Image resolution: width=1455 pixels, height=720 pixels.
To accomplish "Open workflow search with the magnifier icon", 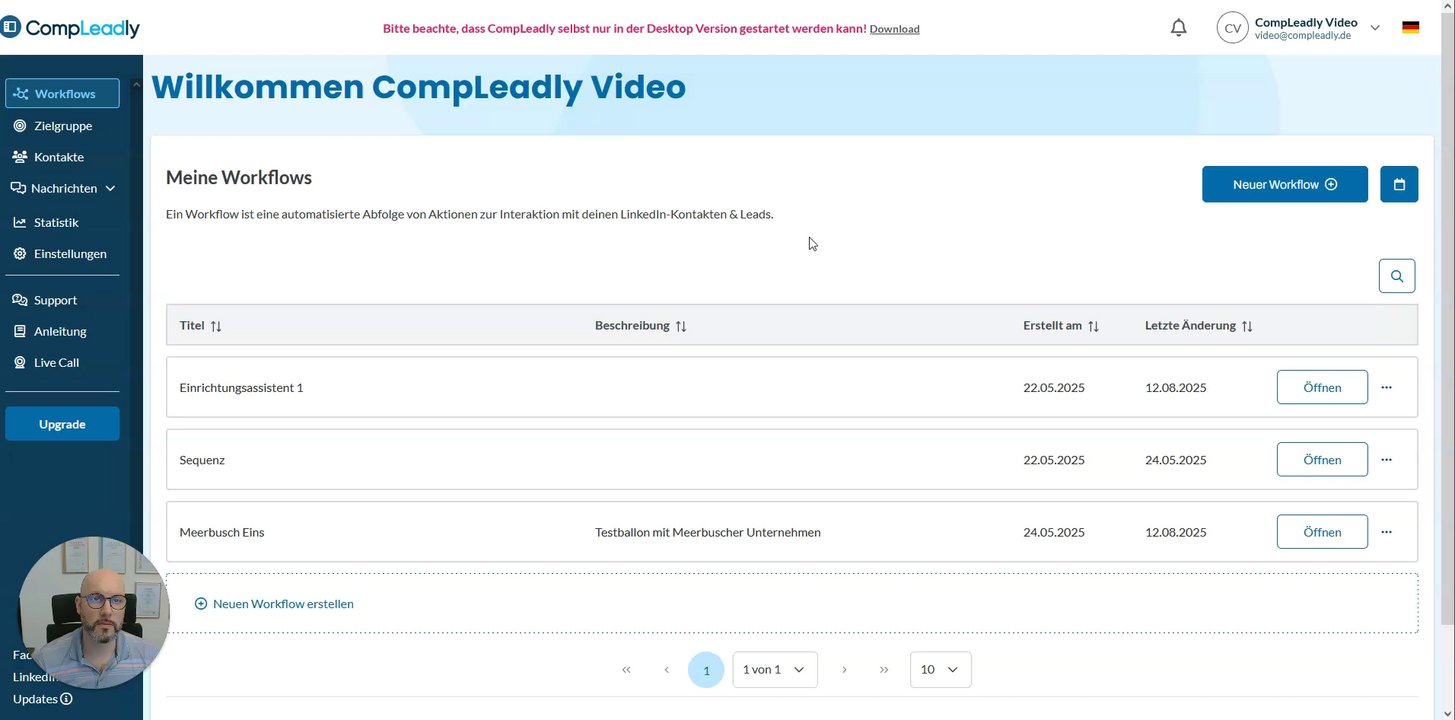I will click(1397, 276).
